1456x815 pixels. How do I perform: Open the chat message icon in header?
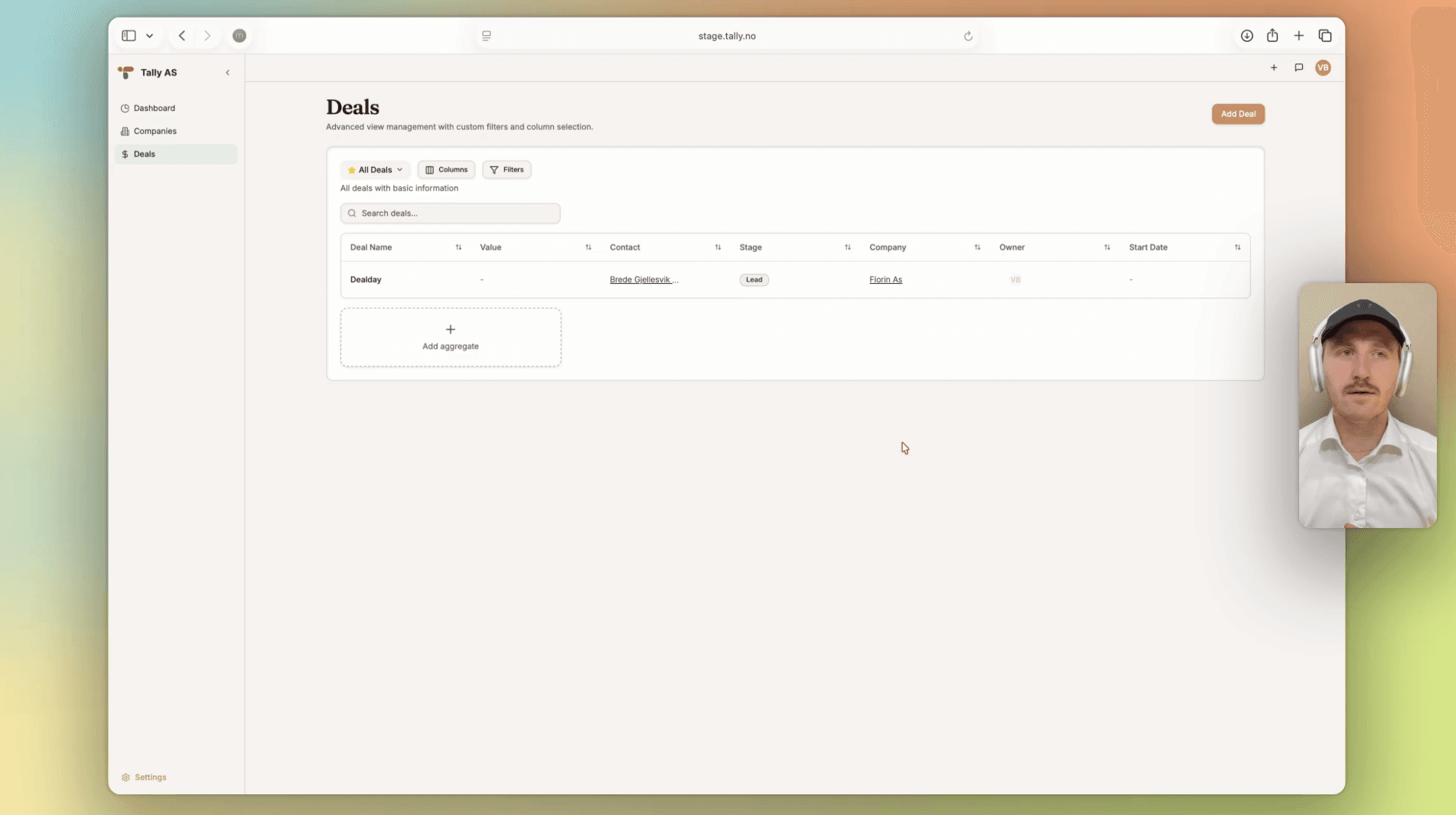tap(1299, 68)
